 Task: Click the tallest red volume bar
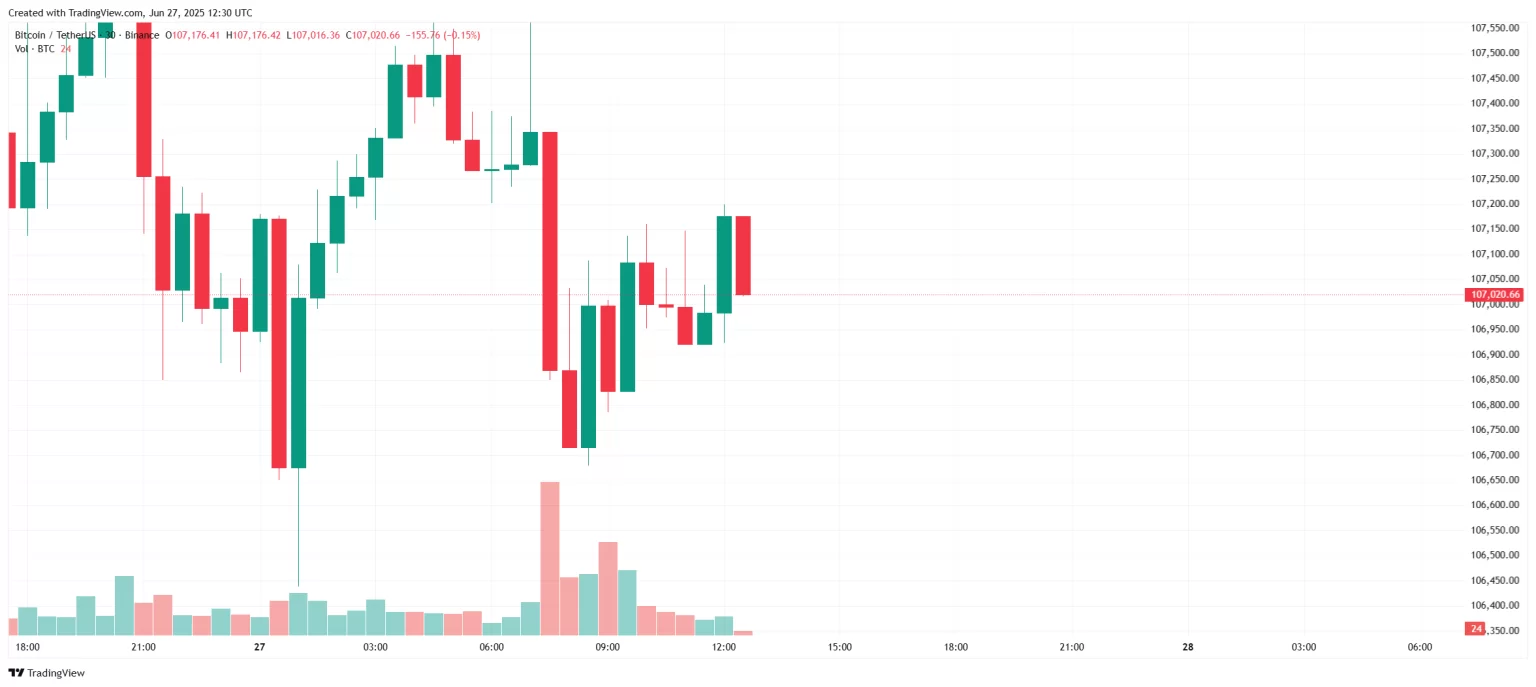pyautogui.click(x=549, y=558)
